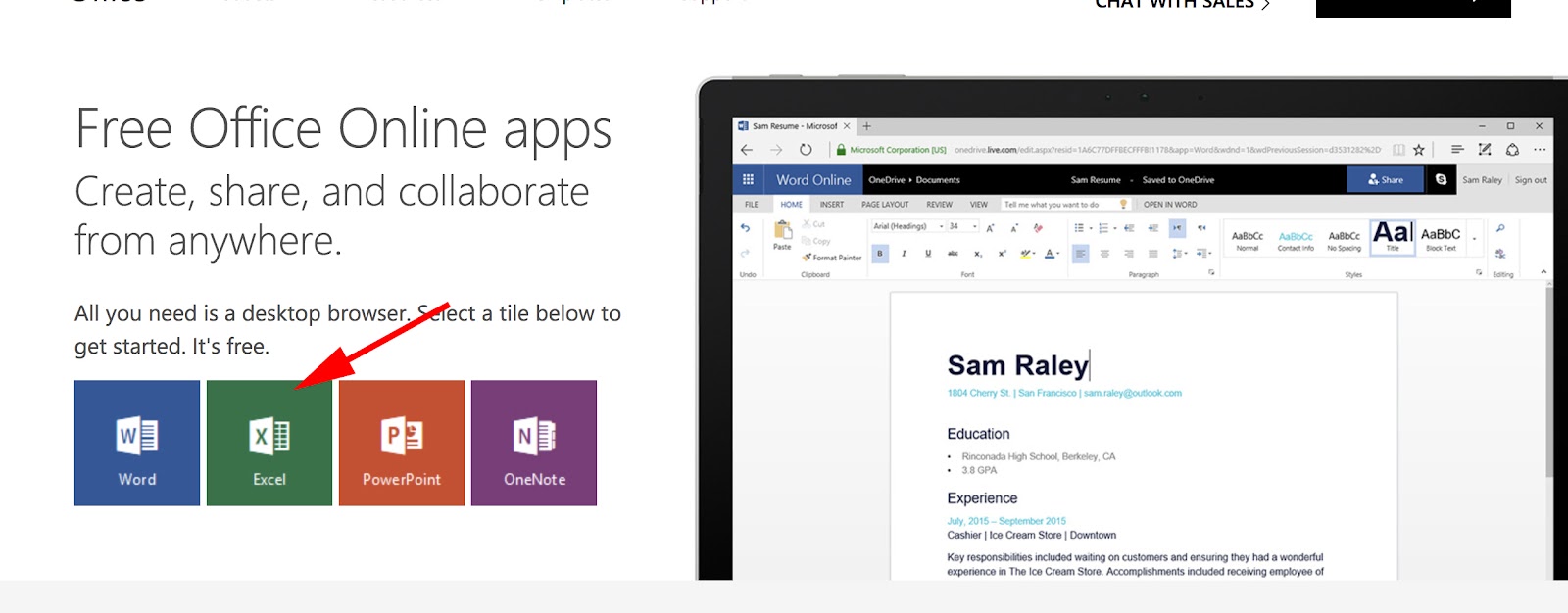The image size is (1568, 613).
Task: Click the browser back arrow
Action: pos(747,150)
